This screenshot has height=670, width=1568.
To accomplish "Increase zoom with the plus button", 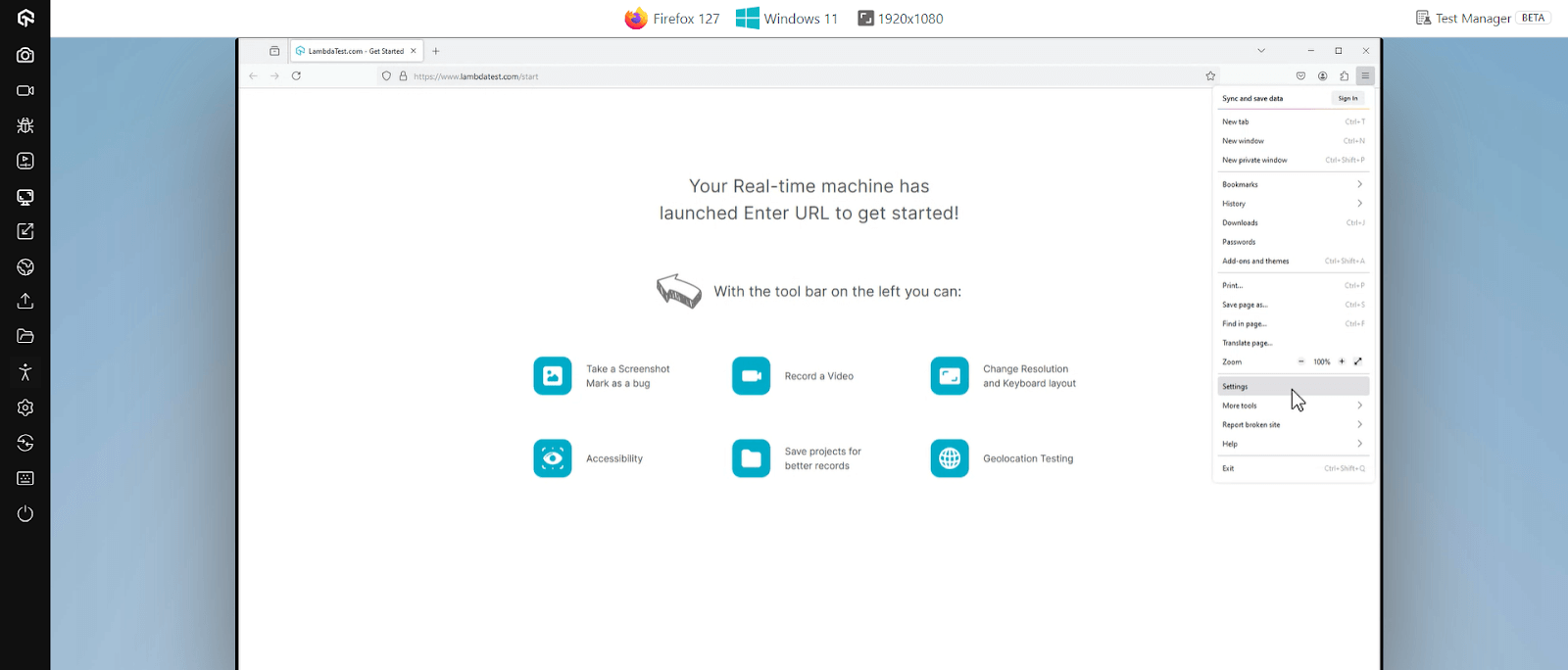I will [1342, 361].
